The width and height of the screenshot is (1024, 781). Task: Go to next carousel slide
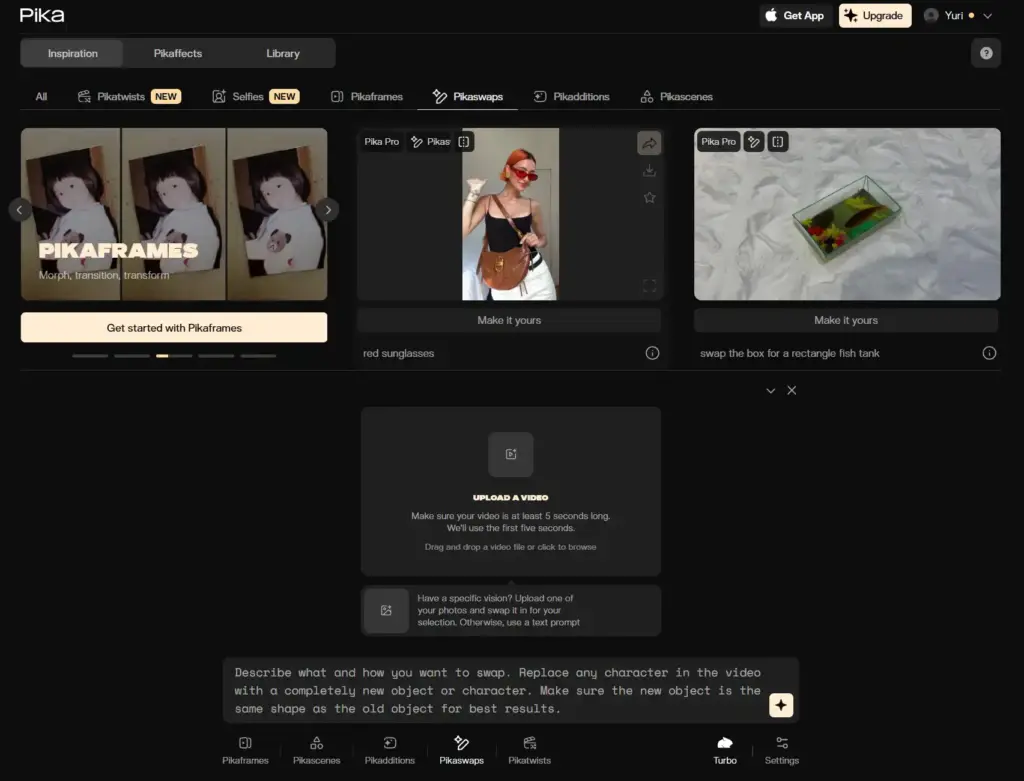(x=328, y=210)
